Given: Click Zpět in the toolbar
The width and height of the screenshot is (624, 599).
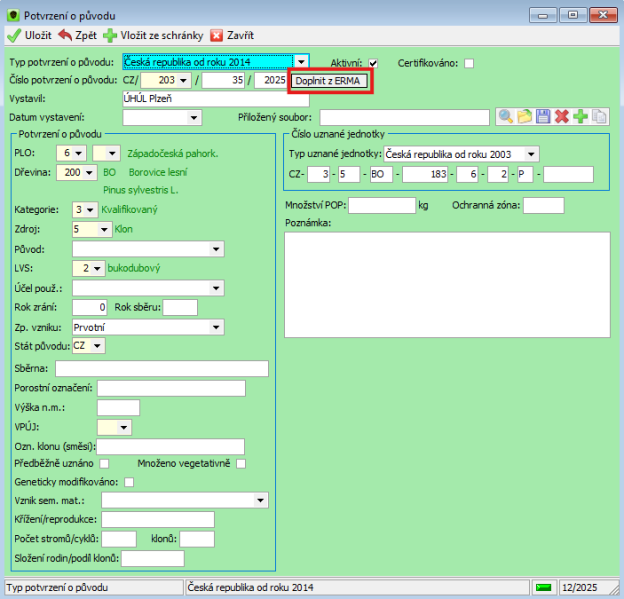Looking at the screenshot, I should tap(77, 34).
